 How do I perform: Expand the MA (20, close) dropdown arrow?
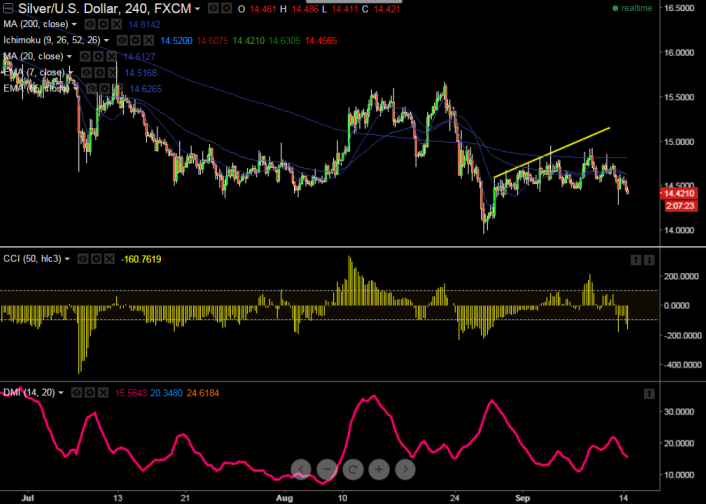click(x=69, y=57)
